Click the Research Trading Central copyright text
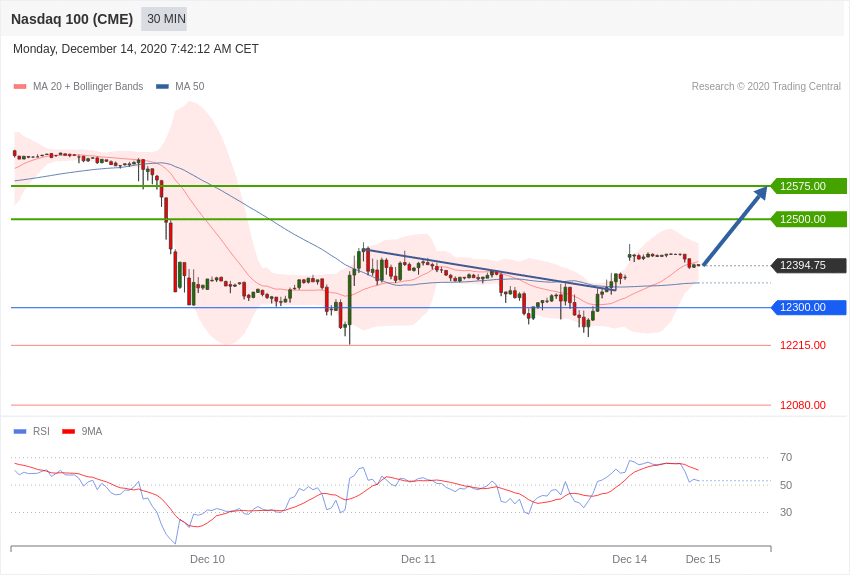Image resolution: width=850 pixels, height=576 pixels. coord(765,87)
